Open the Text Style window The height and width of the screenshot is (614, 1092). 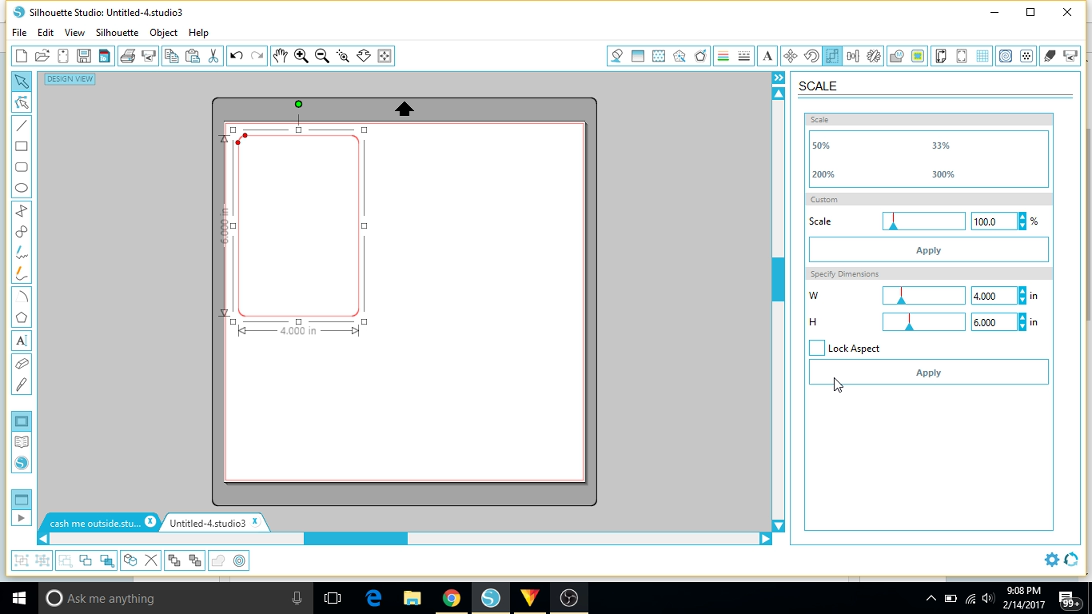[x=767, y=56]
